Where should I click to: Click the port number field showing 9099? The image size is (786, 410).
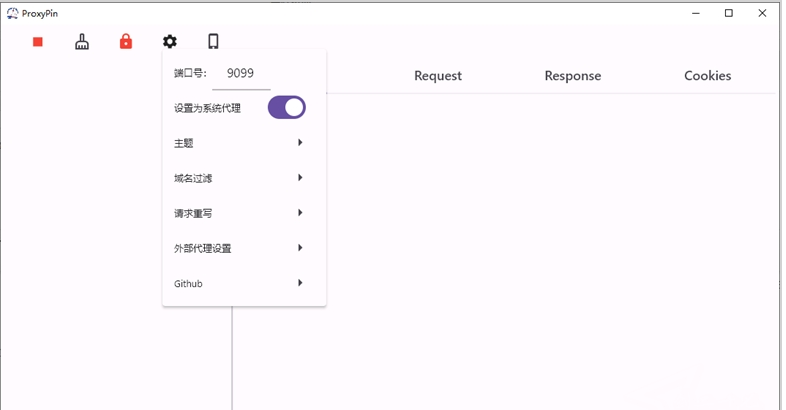(241, 74)
